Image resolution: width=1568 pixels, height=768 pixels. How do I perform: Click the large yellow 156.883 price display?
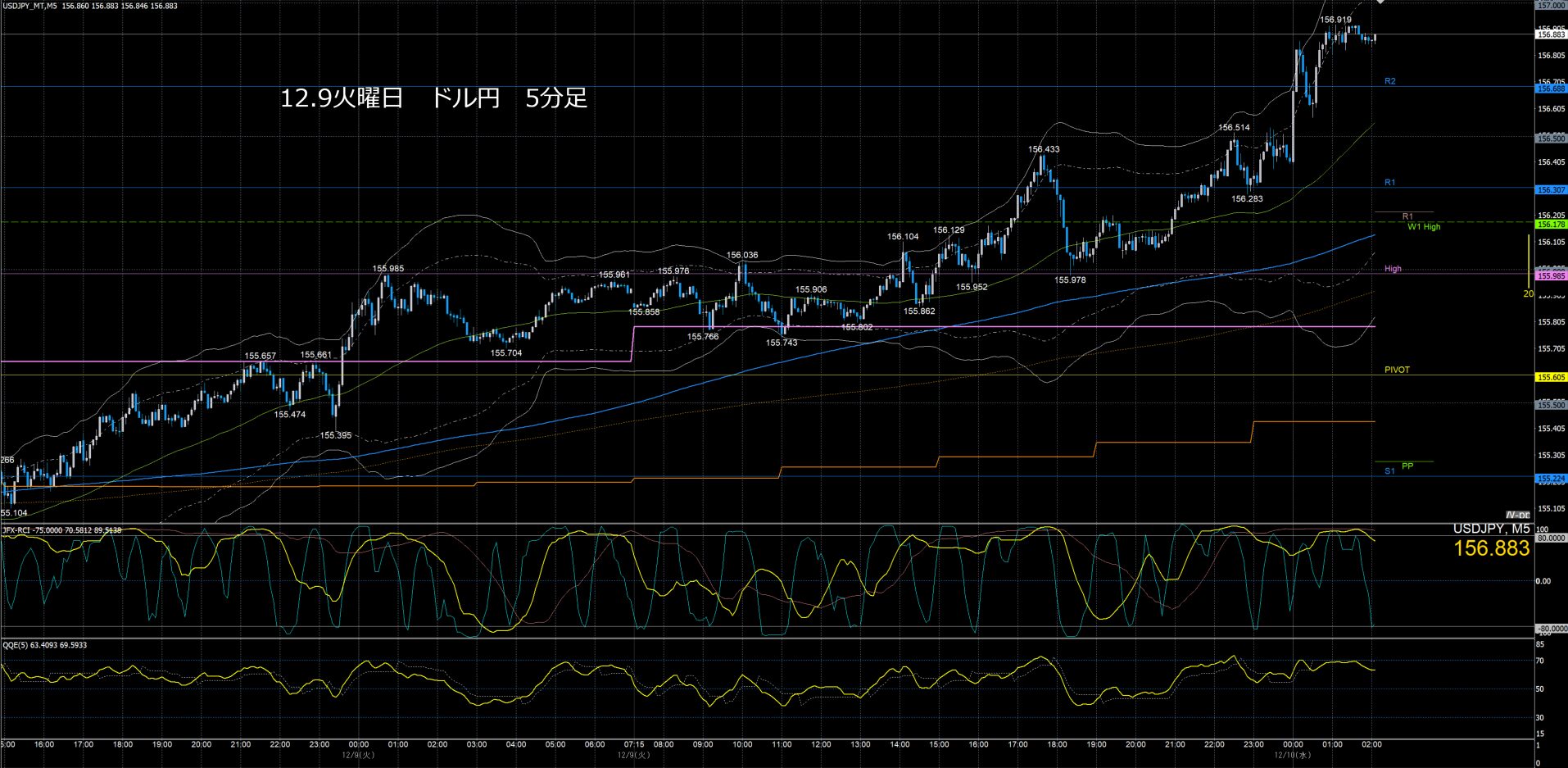click(1491, 548)
